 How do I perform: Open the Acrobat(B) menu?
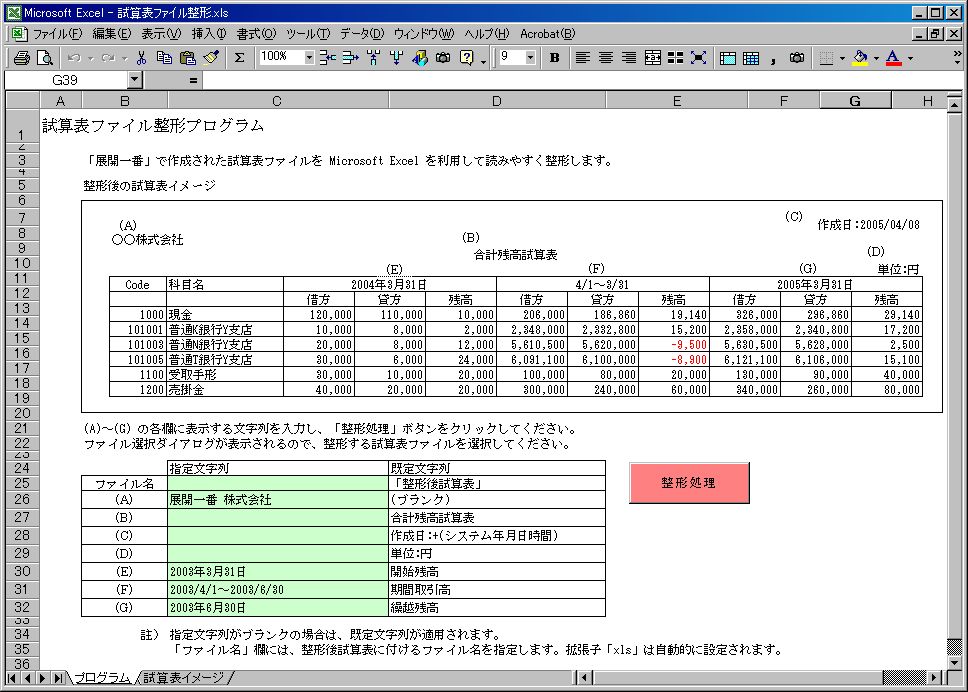click(x=548, y=34)
